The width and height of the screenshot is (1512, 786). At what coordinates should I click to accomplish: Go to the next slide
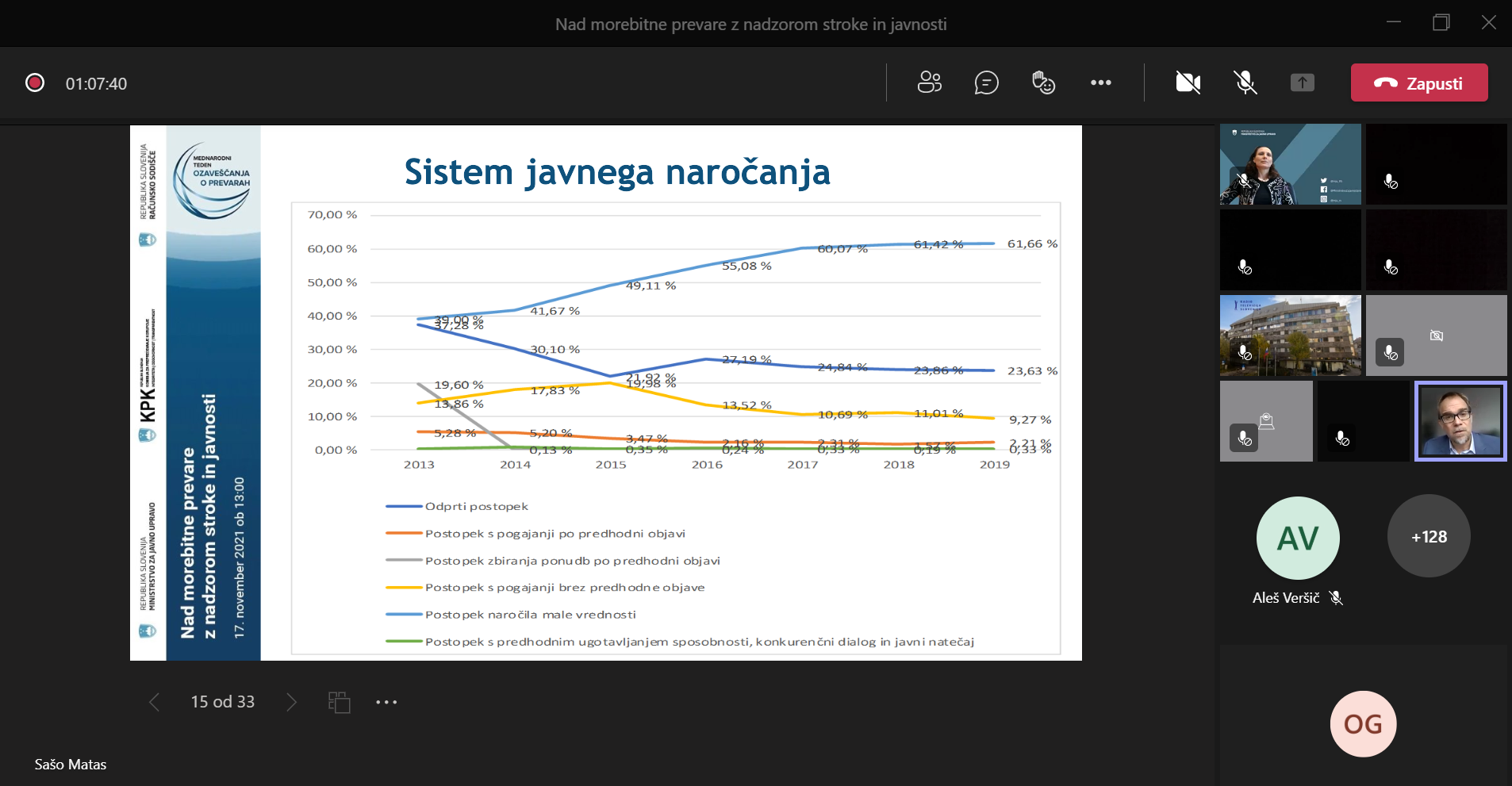(291, 702)
